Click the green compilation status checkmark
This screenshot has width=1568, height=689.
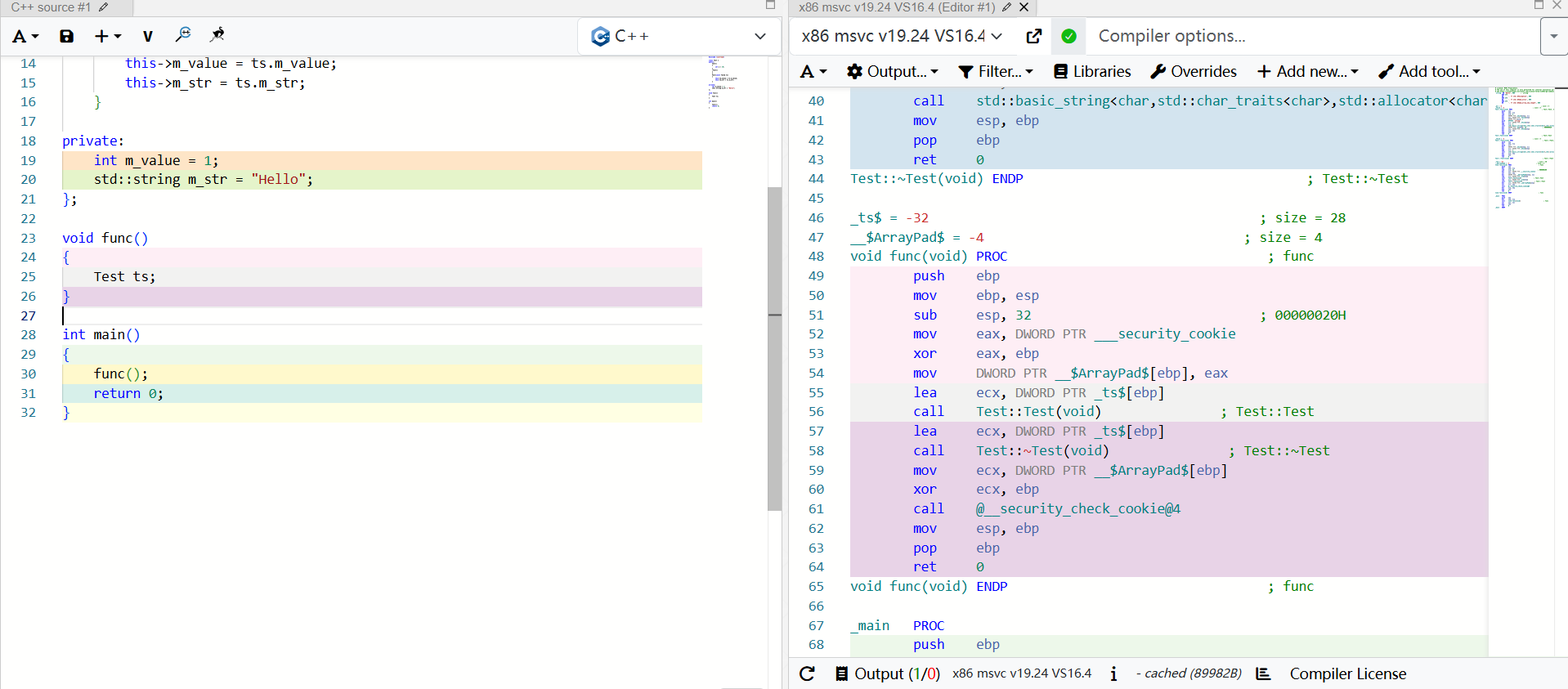point(1068,36)
